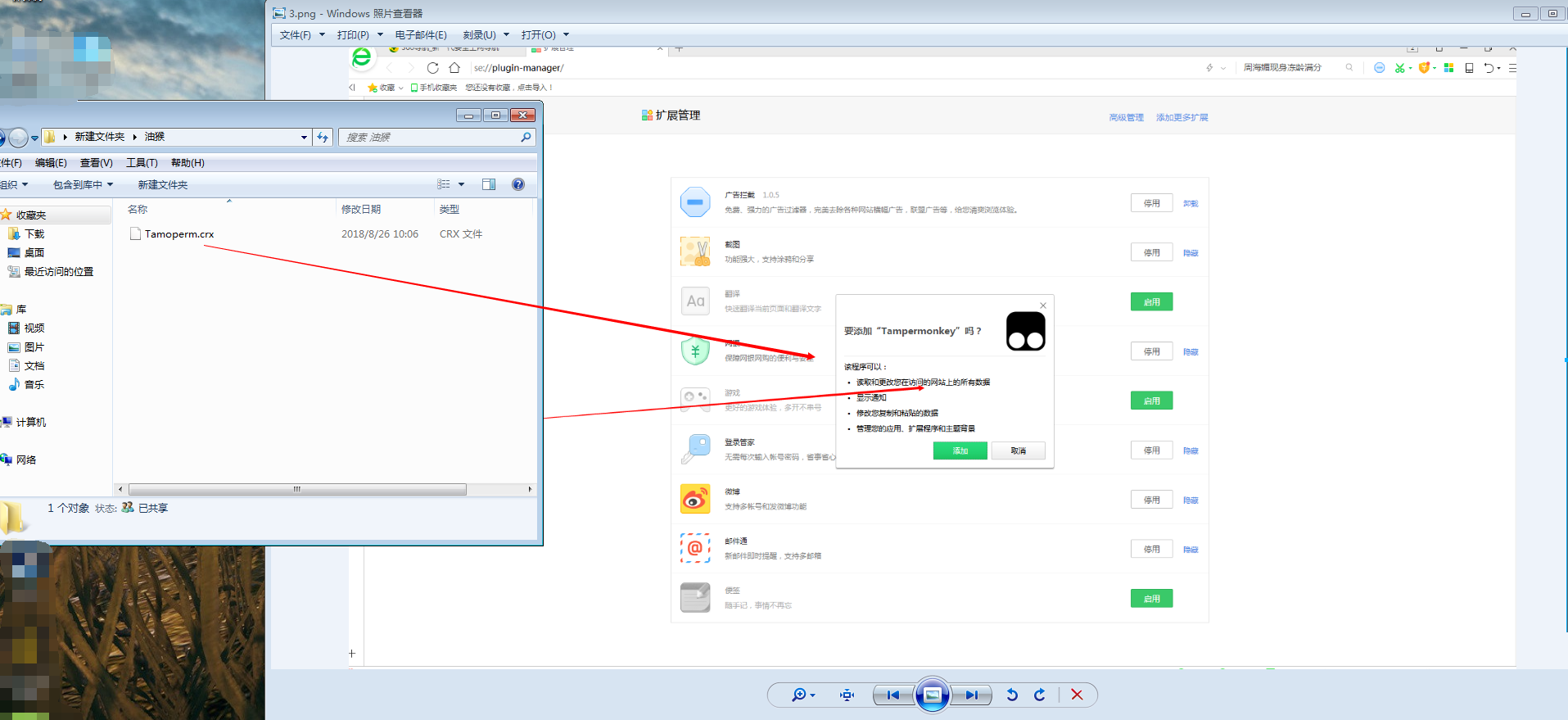1568x720 pixels.
Task: Fit picture to actual size in Photo Viewer
Action: click(x=847, y=695)
